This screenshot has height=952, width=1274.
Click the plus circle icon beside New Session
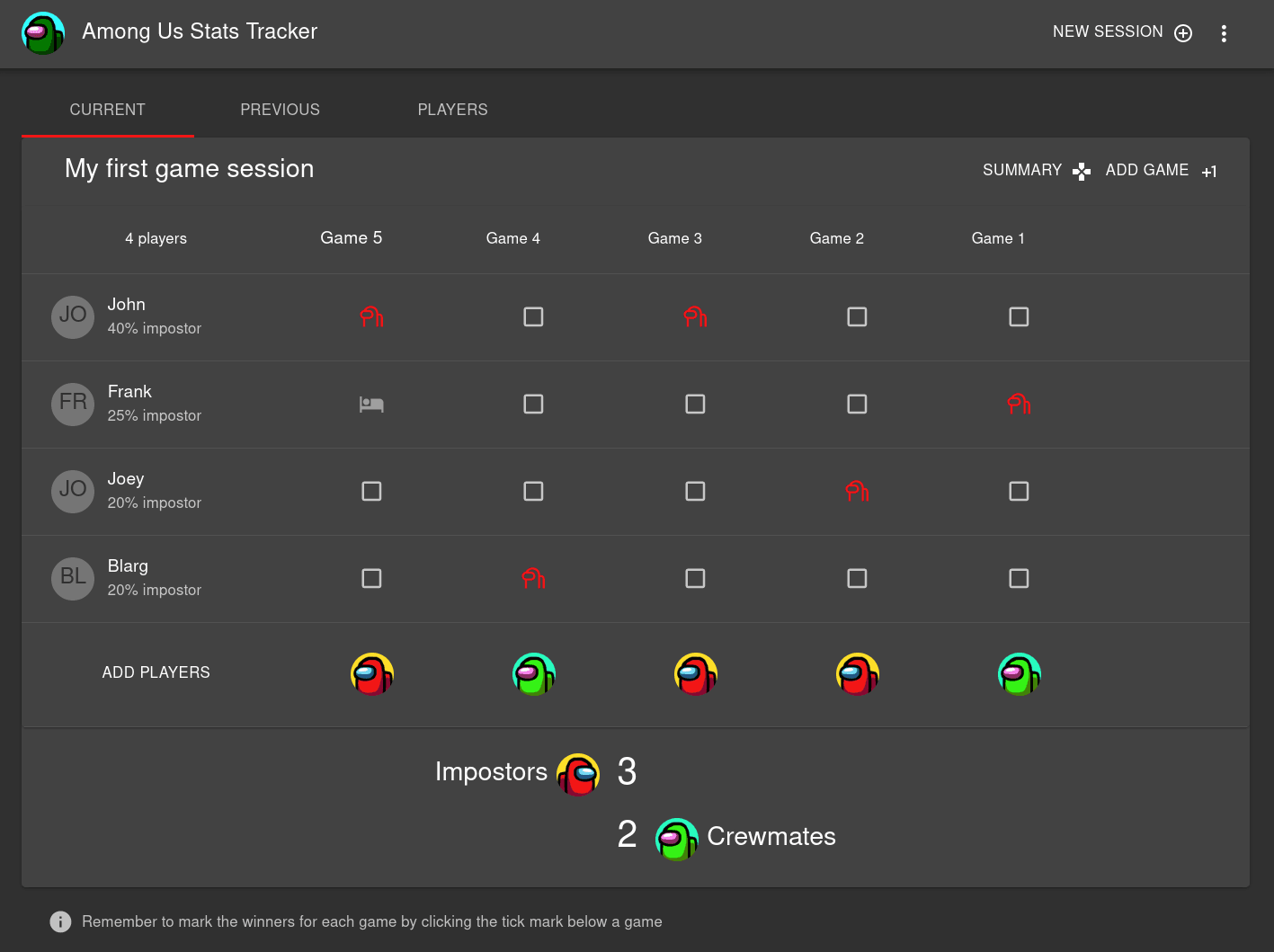[x=1183, y=33]
